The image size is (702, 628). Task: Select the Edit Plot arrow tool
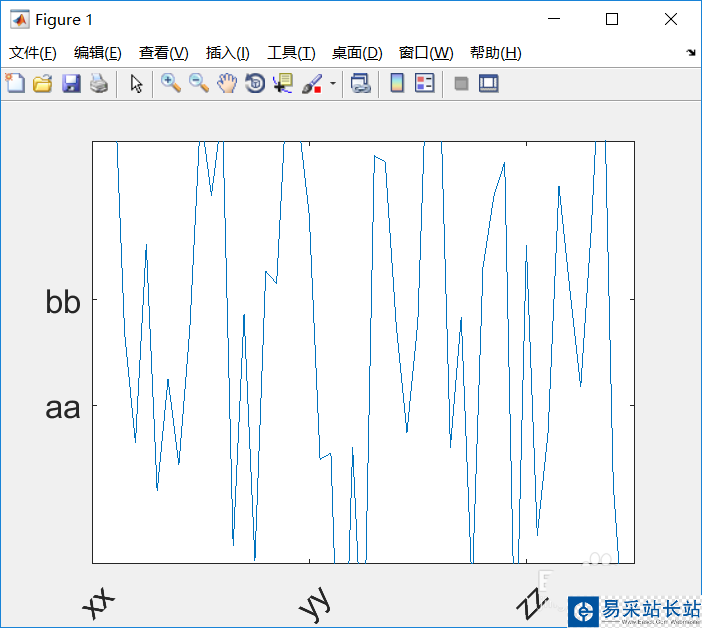coord(136,83)
